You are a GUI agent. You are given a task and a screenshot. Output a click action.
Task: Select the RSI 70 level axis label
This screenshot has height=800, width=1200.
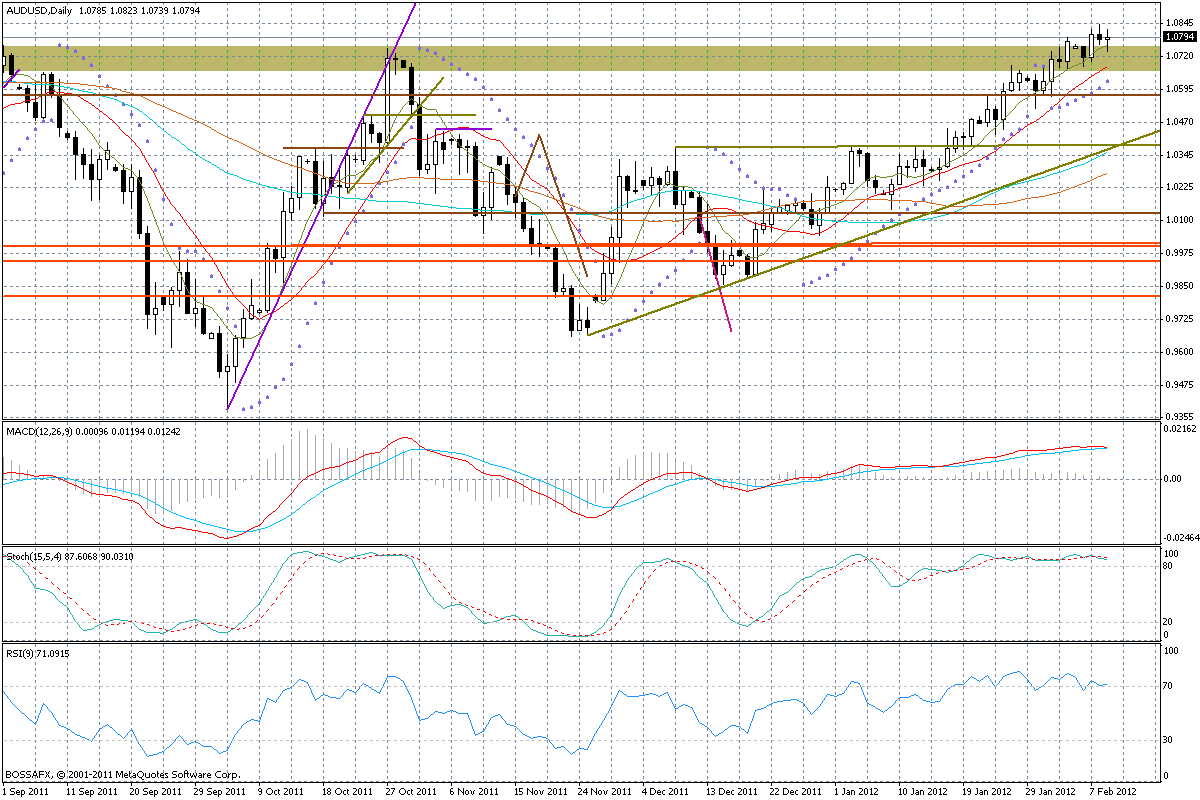point(1170,686)
